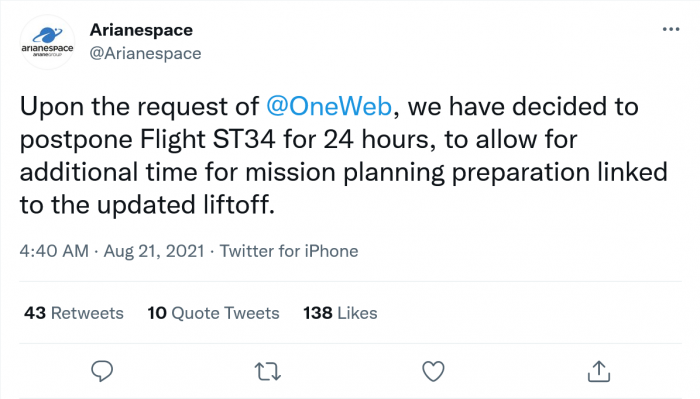View the 10 Quote Tweets list
Image resolution: width=700 pixels, height=399 pixels.
click(x=213, y=313)
